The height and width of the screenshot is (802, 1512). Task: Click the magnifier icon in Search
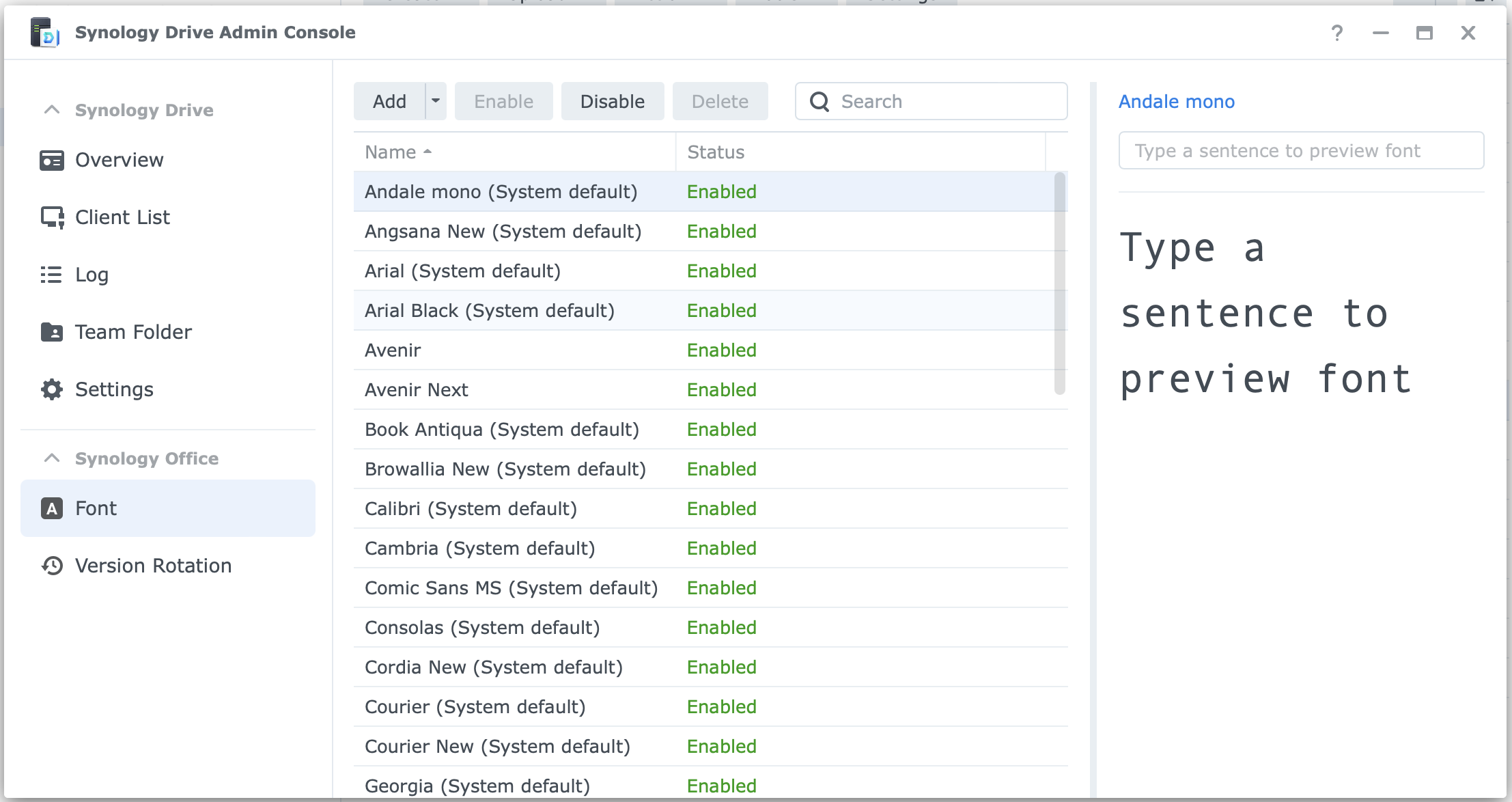point(820,102)
